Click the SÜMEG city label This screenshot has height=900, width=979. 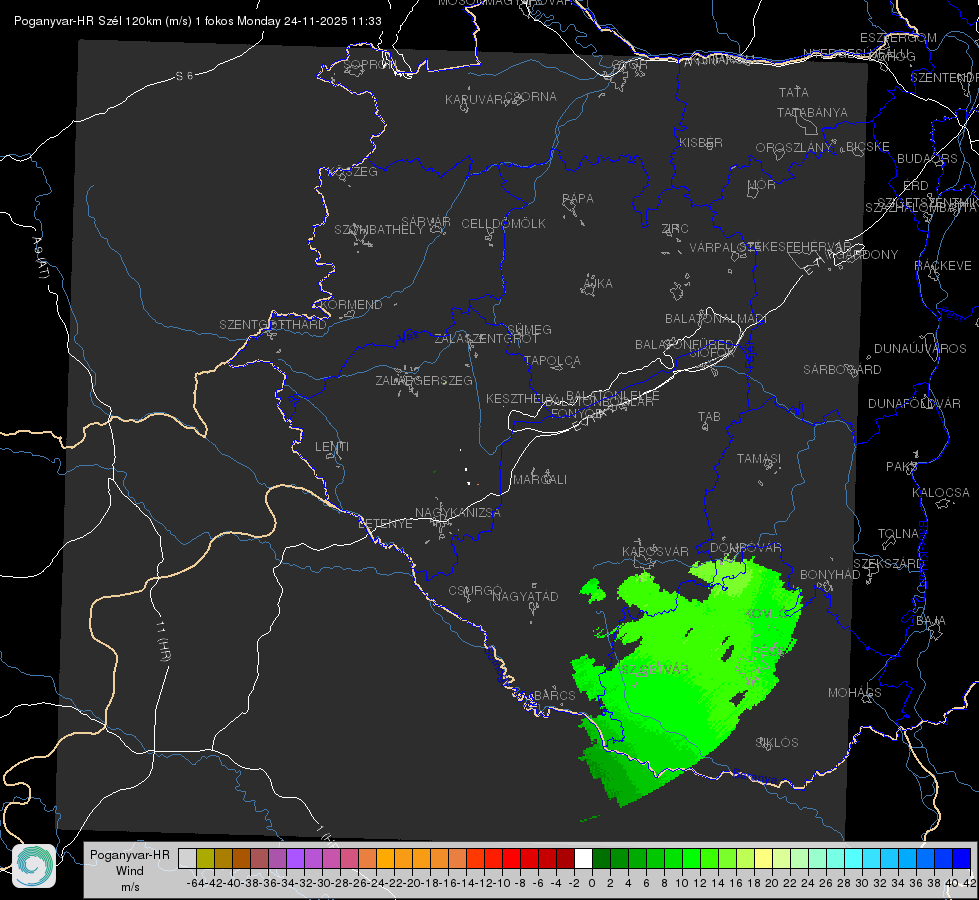(529, 329)
